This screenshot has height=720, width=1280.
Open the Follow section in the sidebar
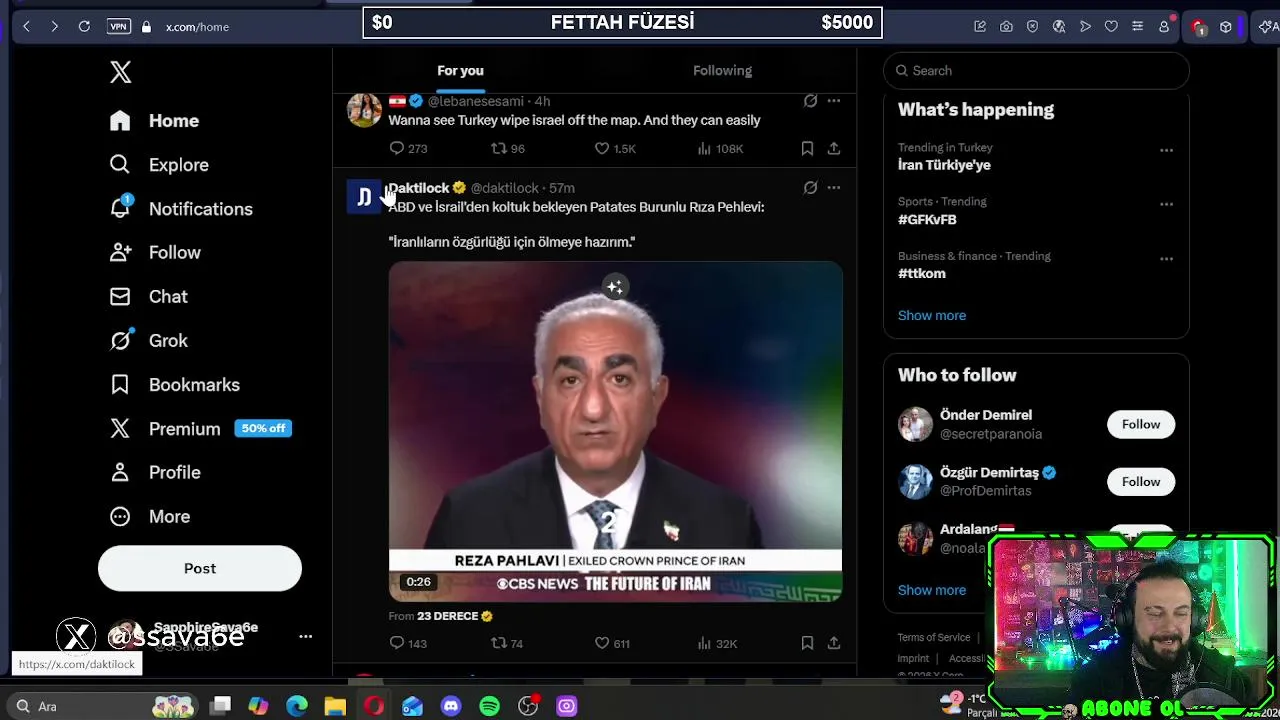tap(155, 252)
